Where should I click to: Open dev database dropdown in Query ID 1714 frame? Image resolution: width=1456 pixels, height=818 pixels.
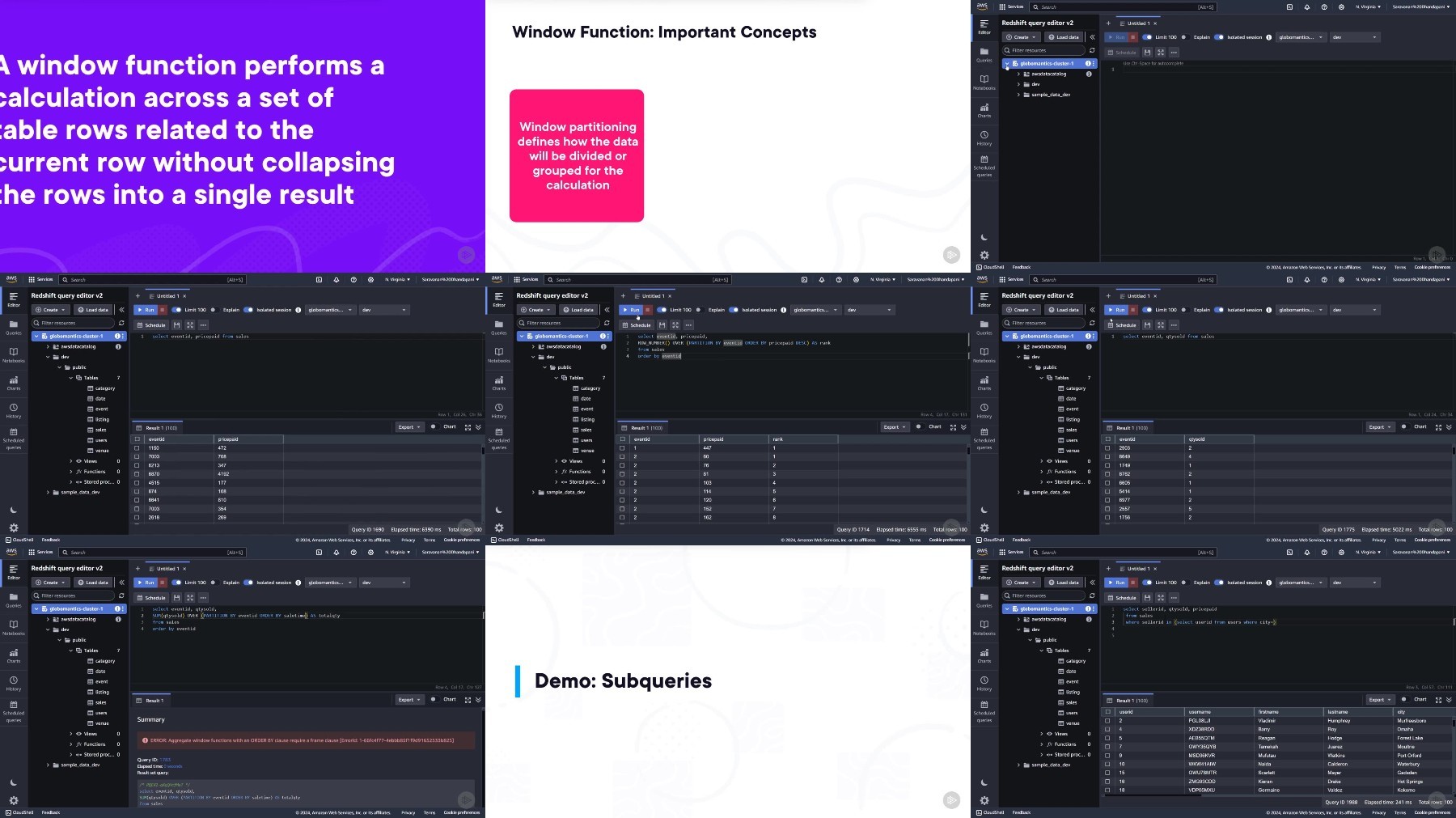[x=869, y=310]
